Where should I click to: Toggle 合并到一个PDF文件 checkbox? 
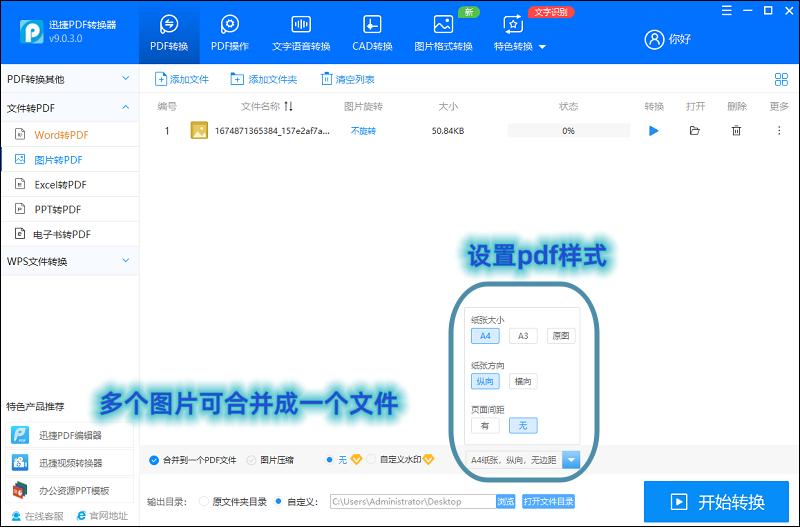click(154, 460)
